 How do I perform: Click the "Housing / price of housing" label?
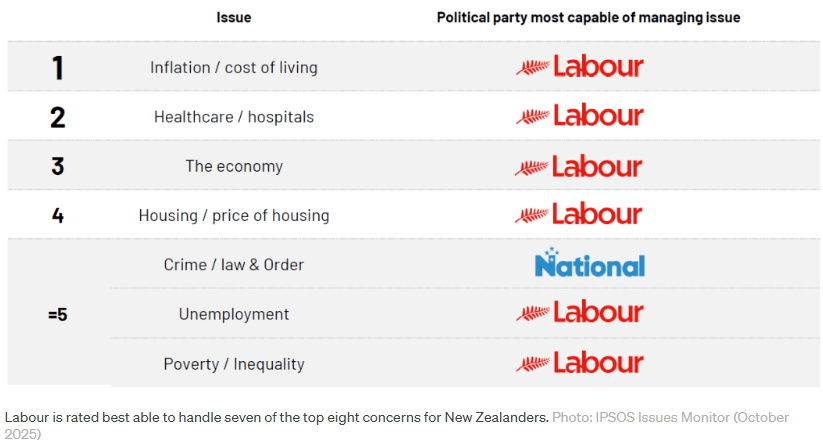[x=234, y=215]
